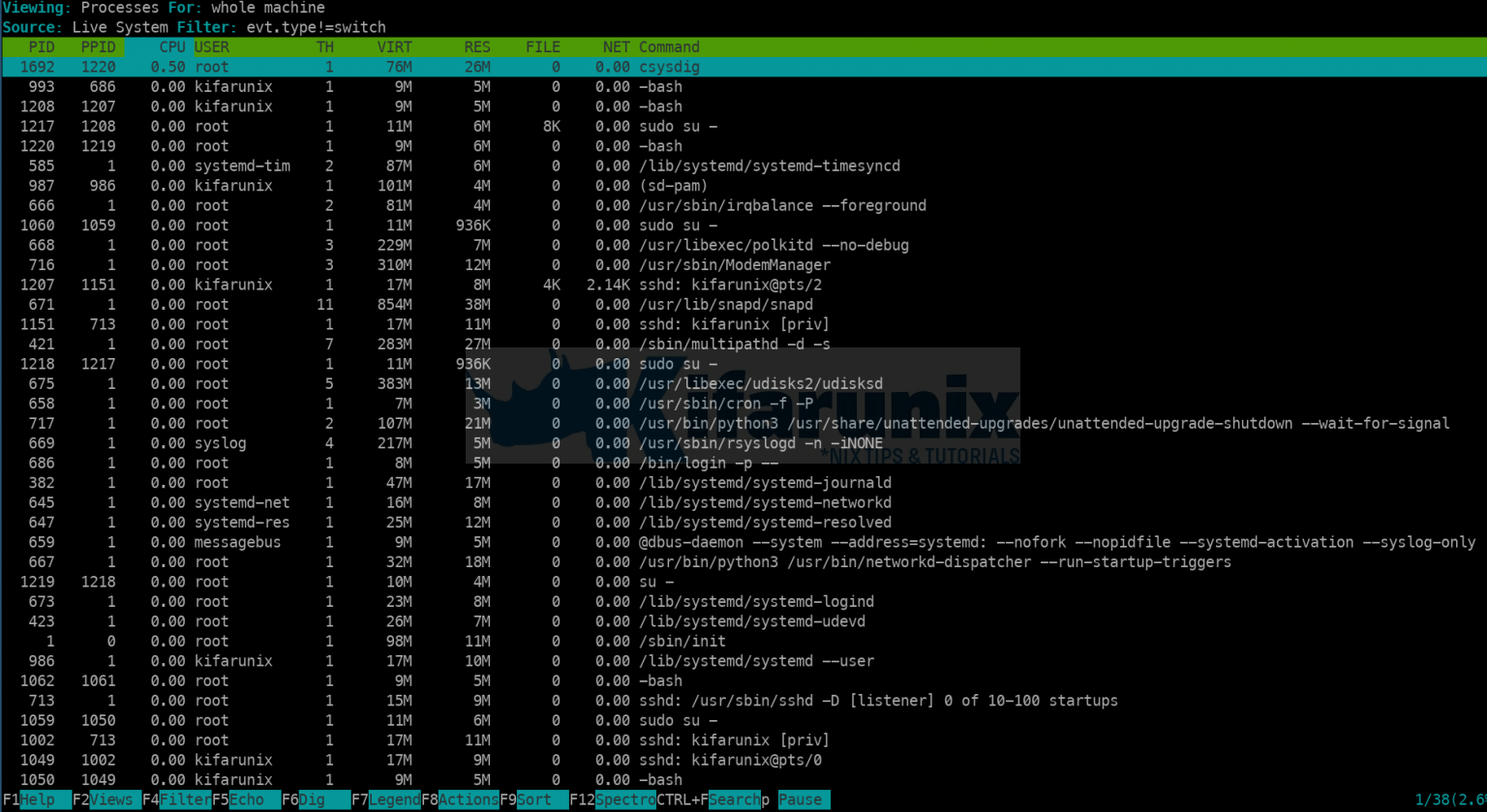Screen dimensions: 1487x812
Task: Open the F1 Help menu item
Action: [x=36, y=800]
